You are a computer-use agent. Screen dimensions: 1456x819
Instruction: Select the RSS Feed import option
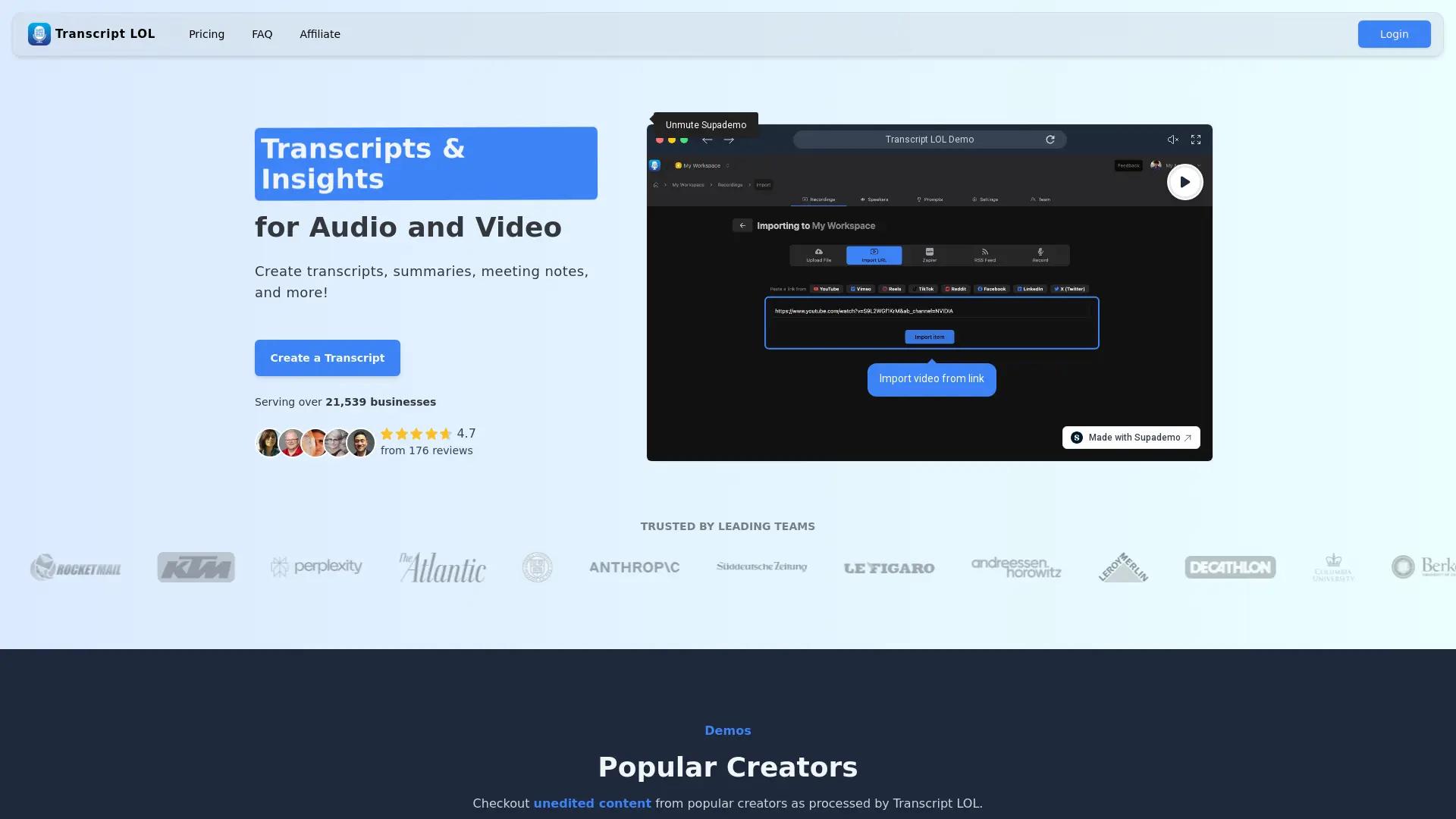[x=984, y=256]
